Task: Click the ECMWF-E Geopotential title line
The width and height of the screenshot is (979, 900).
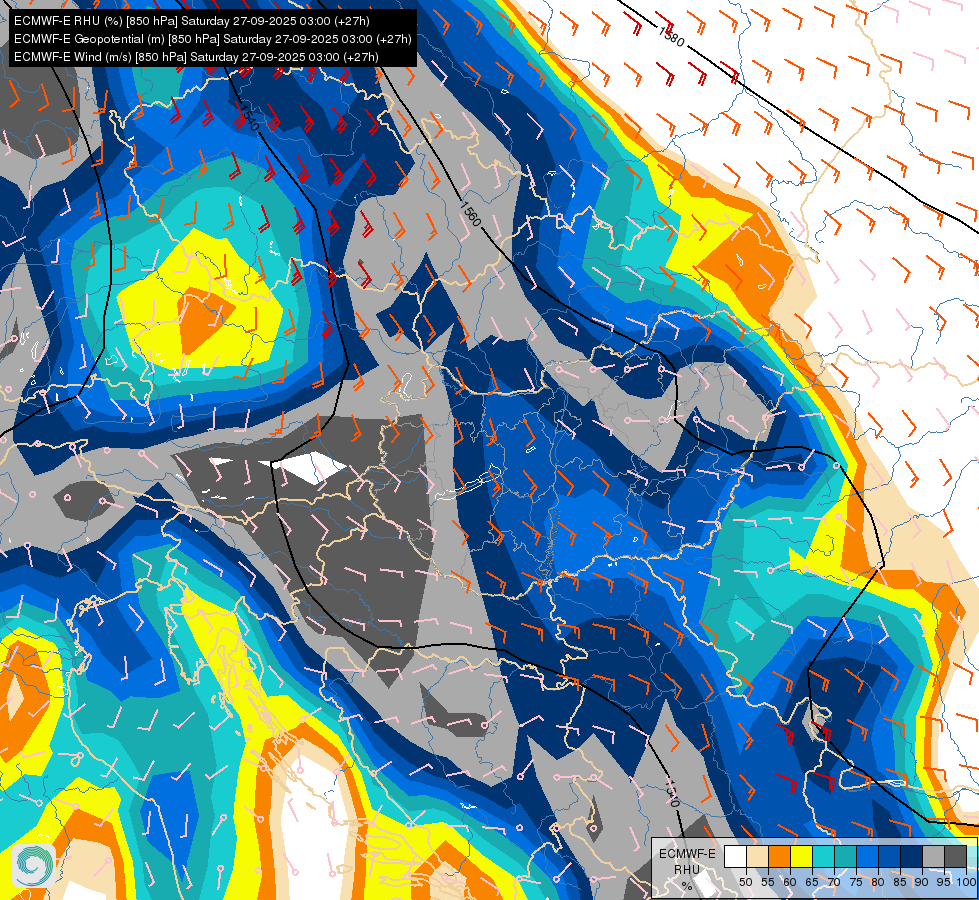Action: point(212,39)
